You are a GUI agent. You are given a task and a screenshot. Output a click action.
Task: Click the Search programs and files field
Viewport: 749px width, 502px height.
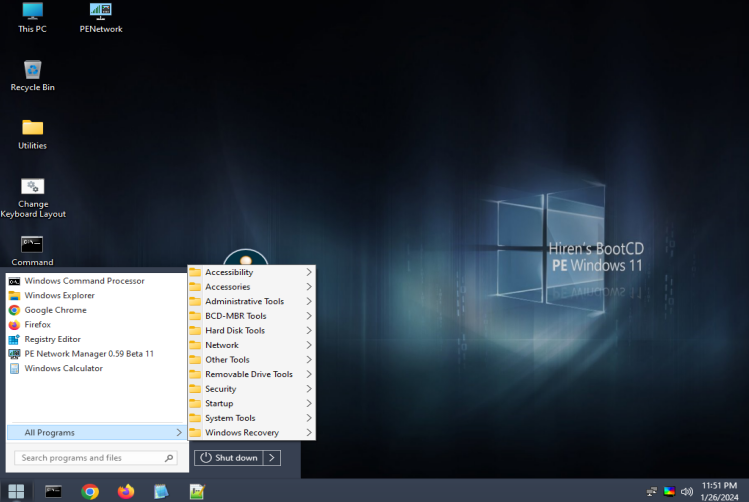(96, 458)
